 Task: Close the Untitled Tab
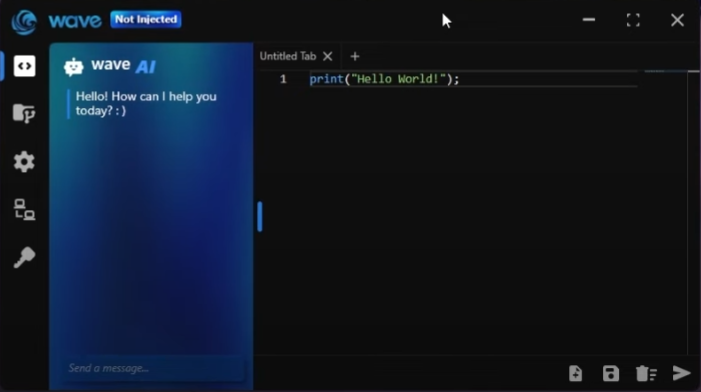328,56
